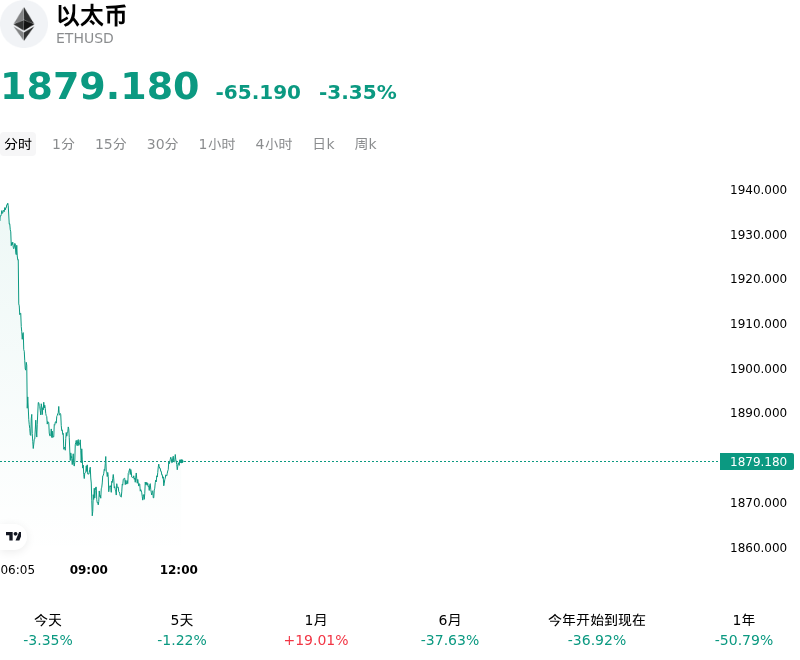This screenshot has height=660, width=800.
Task: Pick the 4小时 chart interval
Action: (x=274, y=144)
